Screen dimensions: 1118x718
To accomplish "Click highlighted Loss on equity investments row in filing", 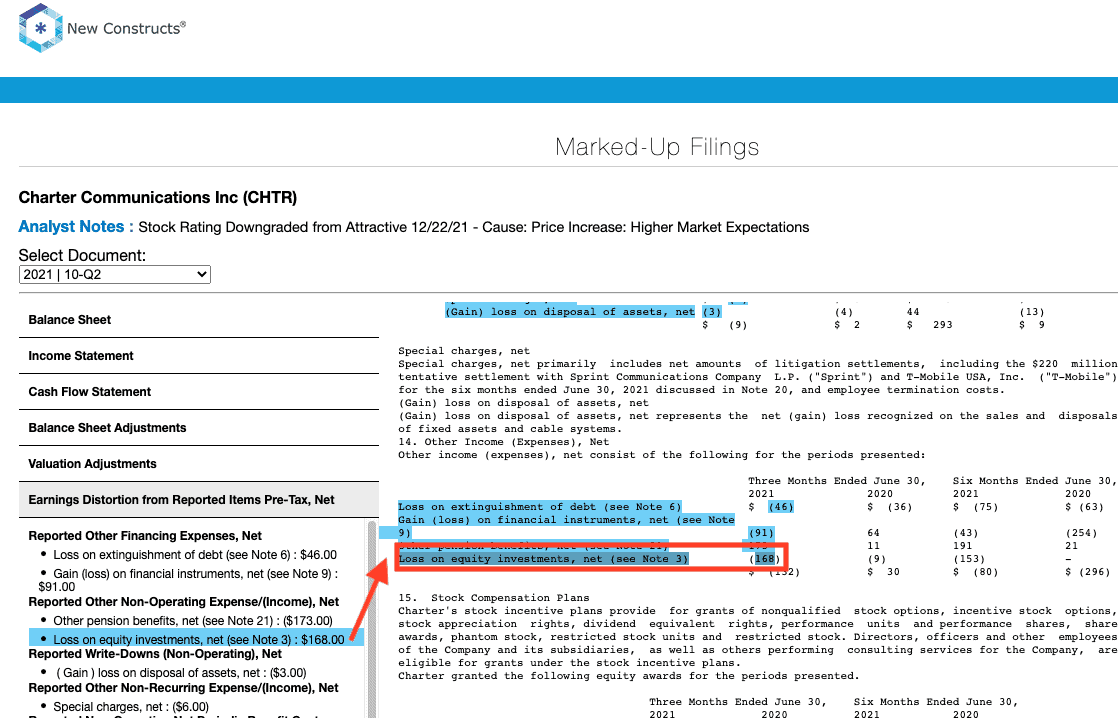I will click(x=543, y=559).
